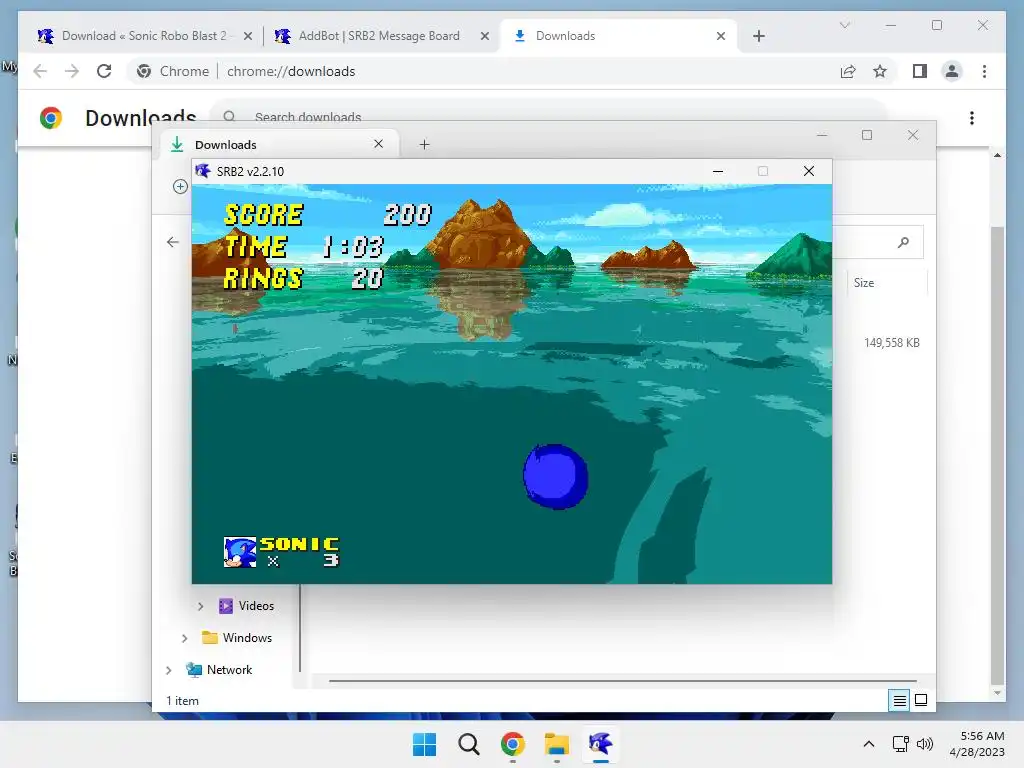Open Chrome three-dot main menu
The width and height of the screenshot is (1024, 768).
[x=984, y=71]
